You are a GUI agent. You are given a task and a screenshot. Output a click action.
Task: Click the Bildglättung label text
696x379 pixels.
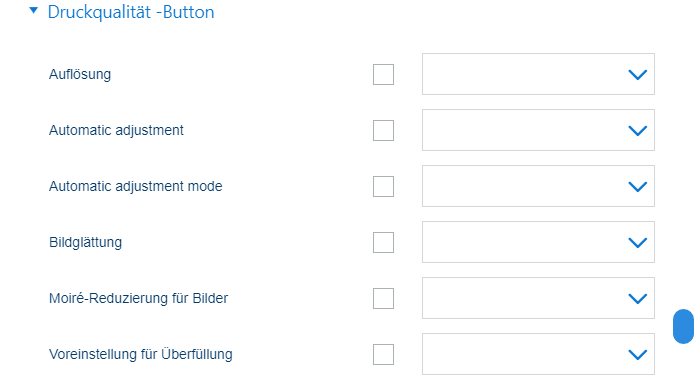(85, 242)
